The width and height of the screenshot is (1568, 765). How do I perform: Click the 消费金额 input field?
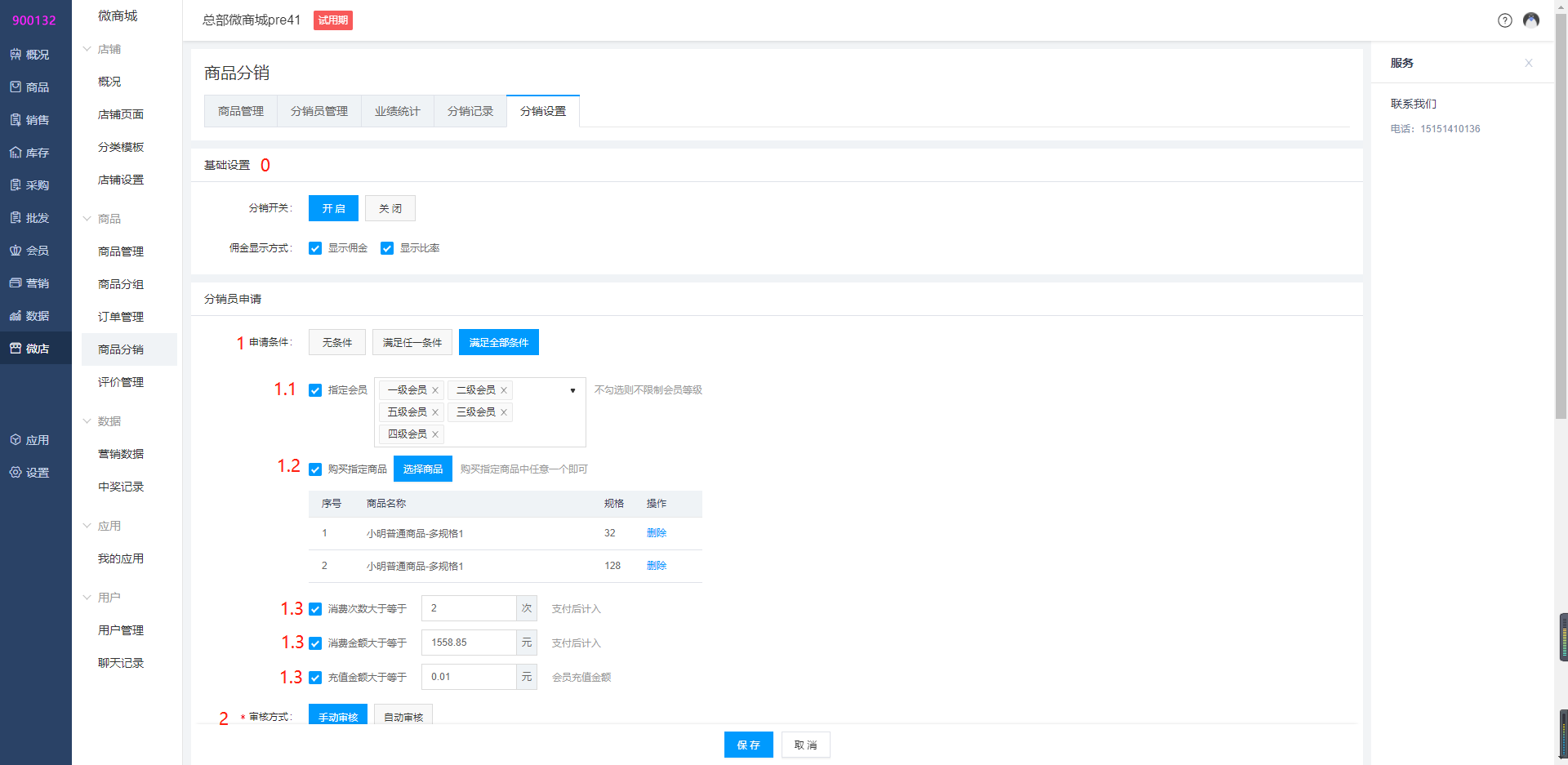[x=469, y=643]
